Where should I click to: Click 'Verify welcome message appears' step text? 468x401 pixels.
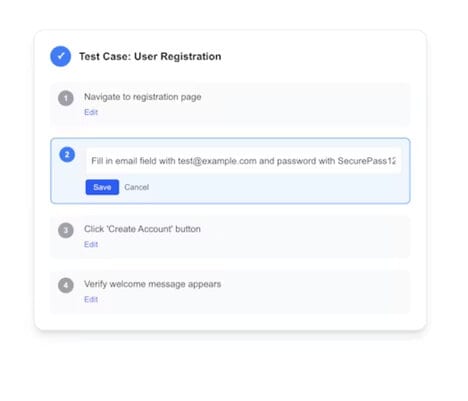point(152,284)
